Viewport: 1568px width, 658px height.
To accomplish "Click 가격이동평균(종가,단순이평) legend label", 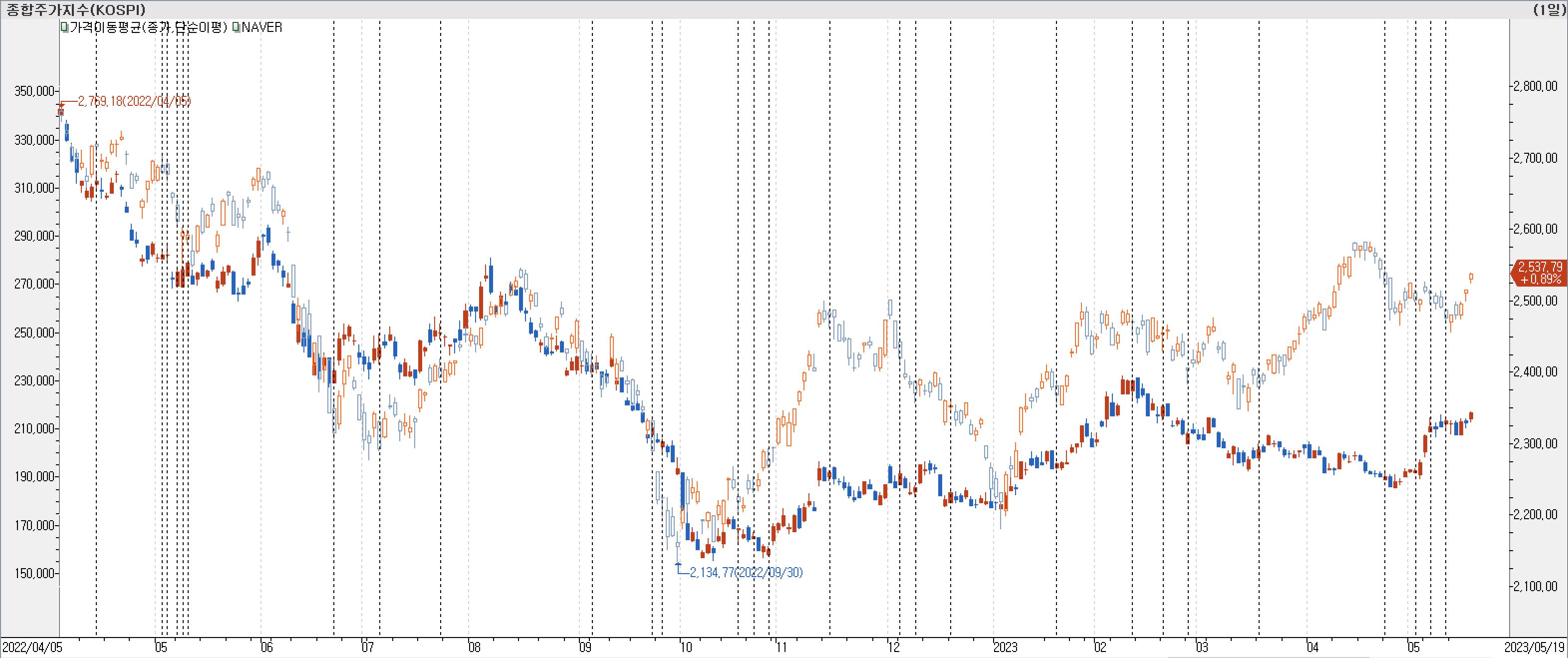I will [x=148, y=27].
